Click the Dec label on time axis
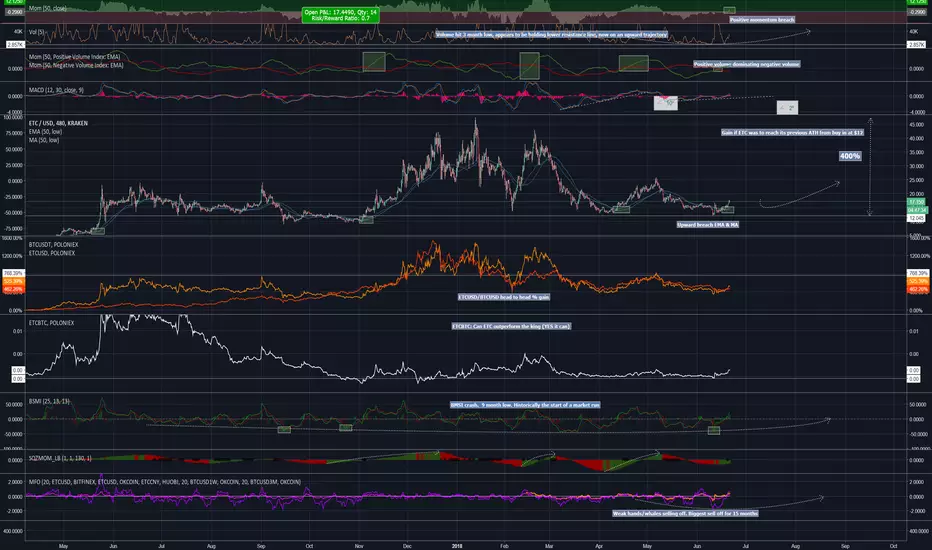This screenshot has width=932, height=550. pyautogui.click(x=407, y=546)
